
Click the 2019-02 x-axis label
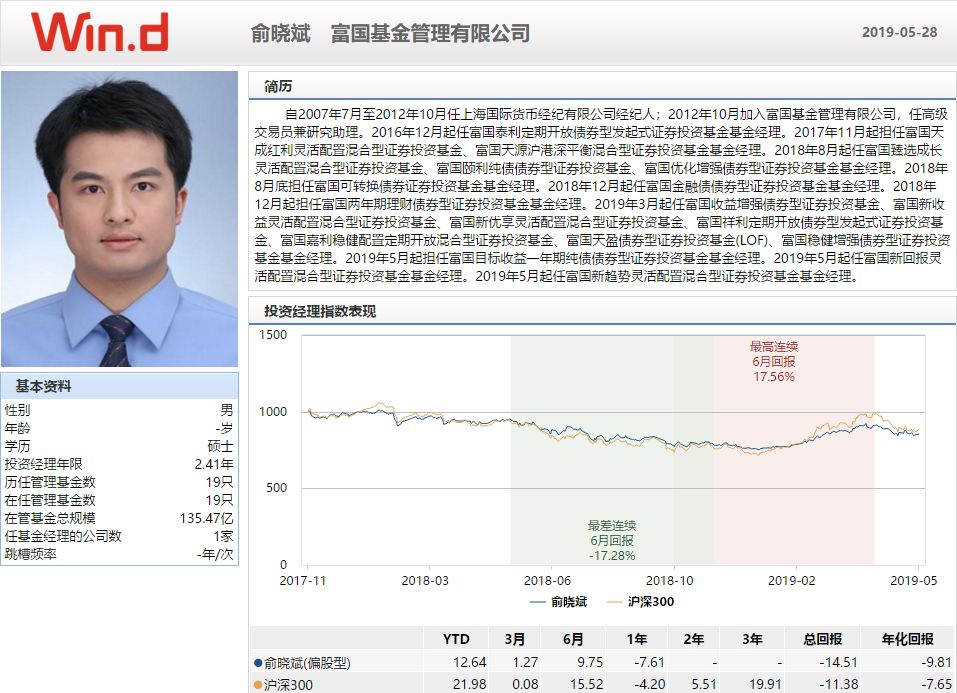point(792,581)
